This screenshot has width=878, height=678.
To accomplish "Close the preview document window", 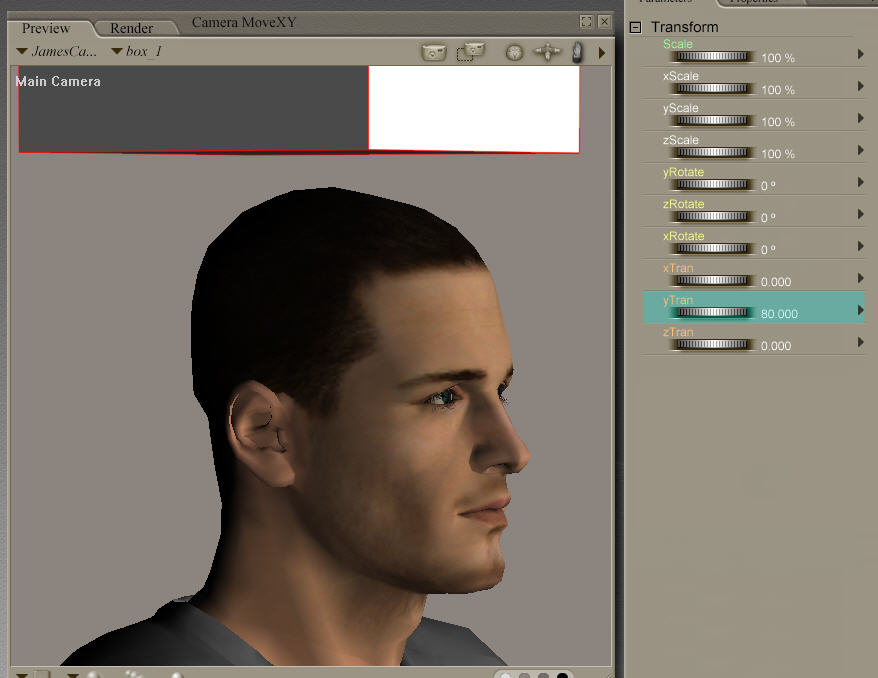I will (x=604, y=22).
